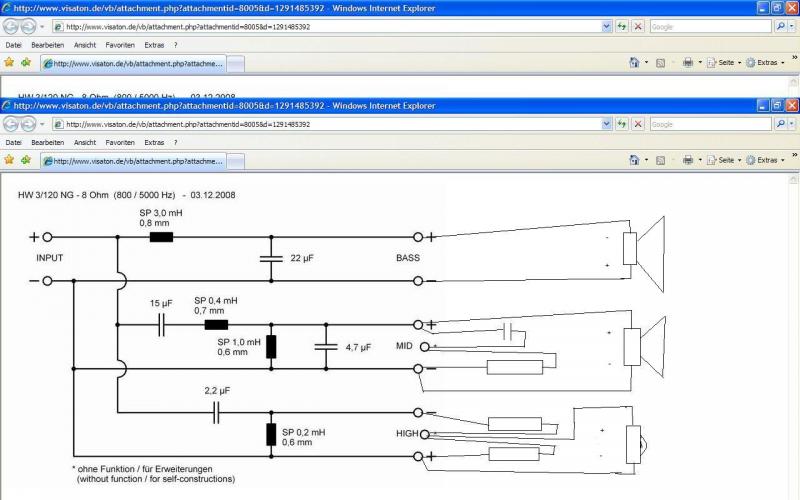
Task: Click the Print icon in the lower window
Action: [687, 160]
